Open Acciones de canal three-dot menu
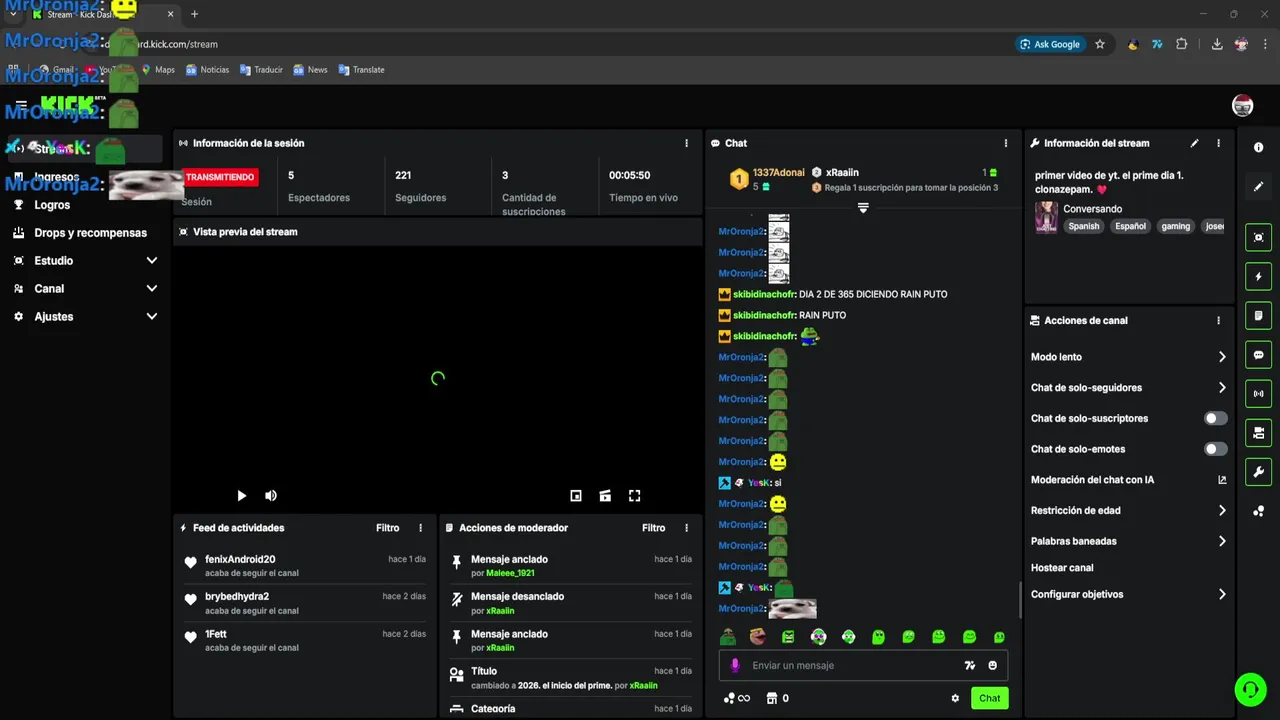 click(1218, 321)
